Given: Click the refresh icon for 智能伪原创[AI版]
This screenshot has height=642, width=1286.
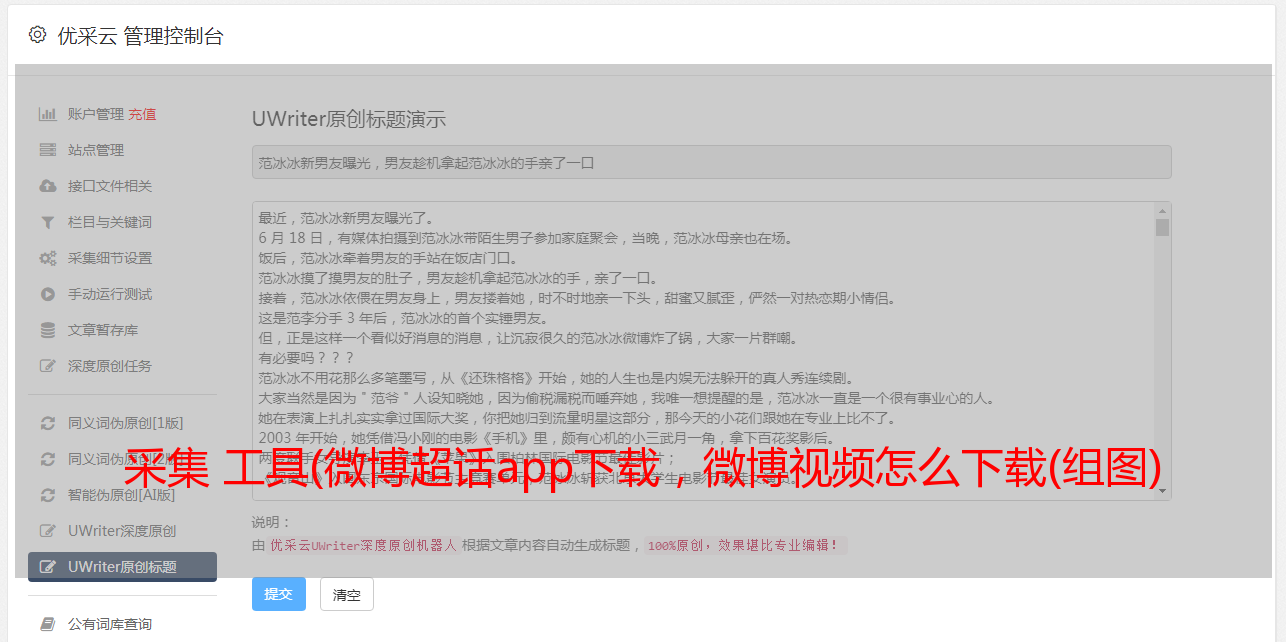Looking at the screenshot, I should point(47,495).
